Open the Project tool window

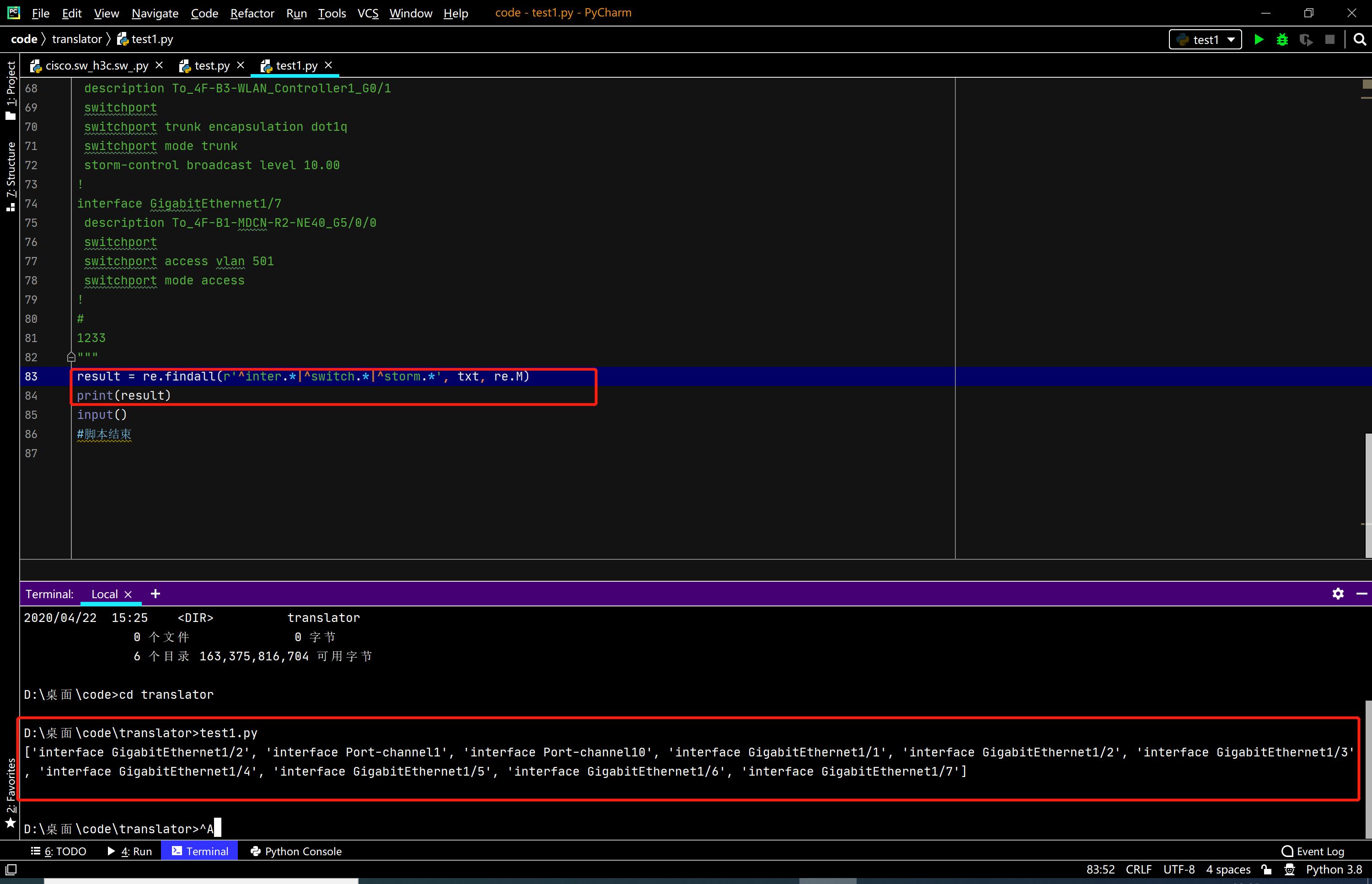[x=11, y=90]
